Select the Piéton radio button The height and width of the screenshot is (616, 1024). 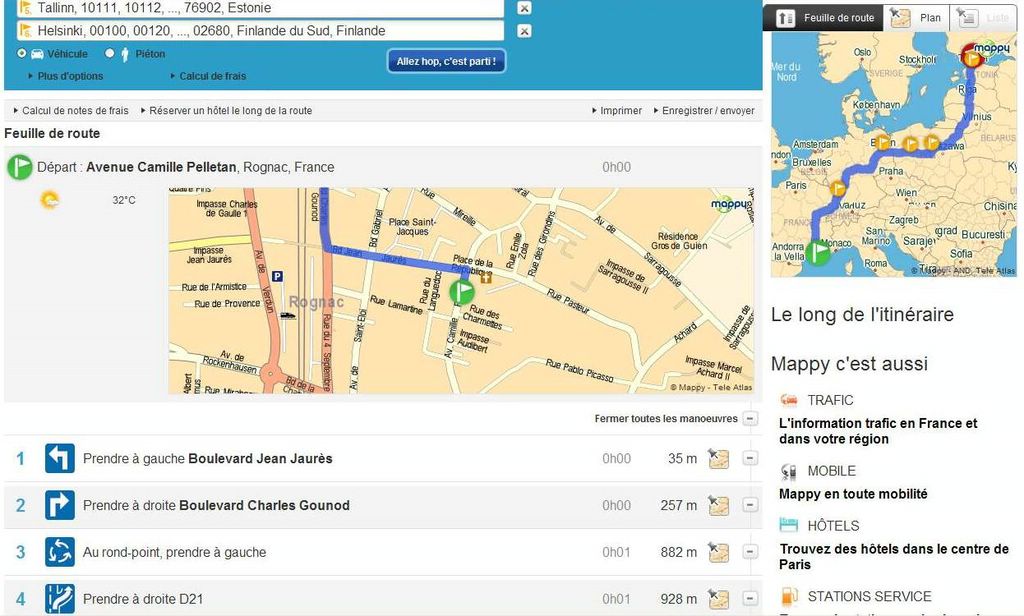coord(110,54)
